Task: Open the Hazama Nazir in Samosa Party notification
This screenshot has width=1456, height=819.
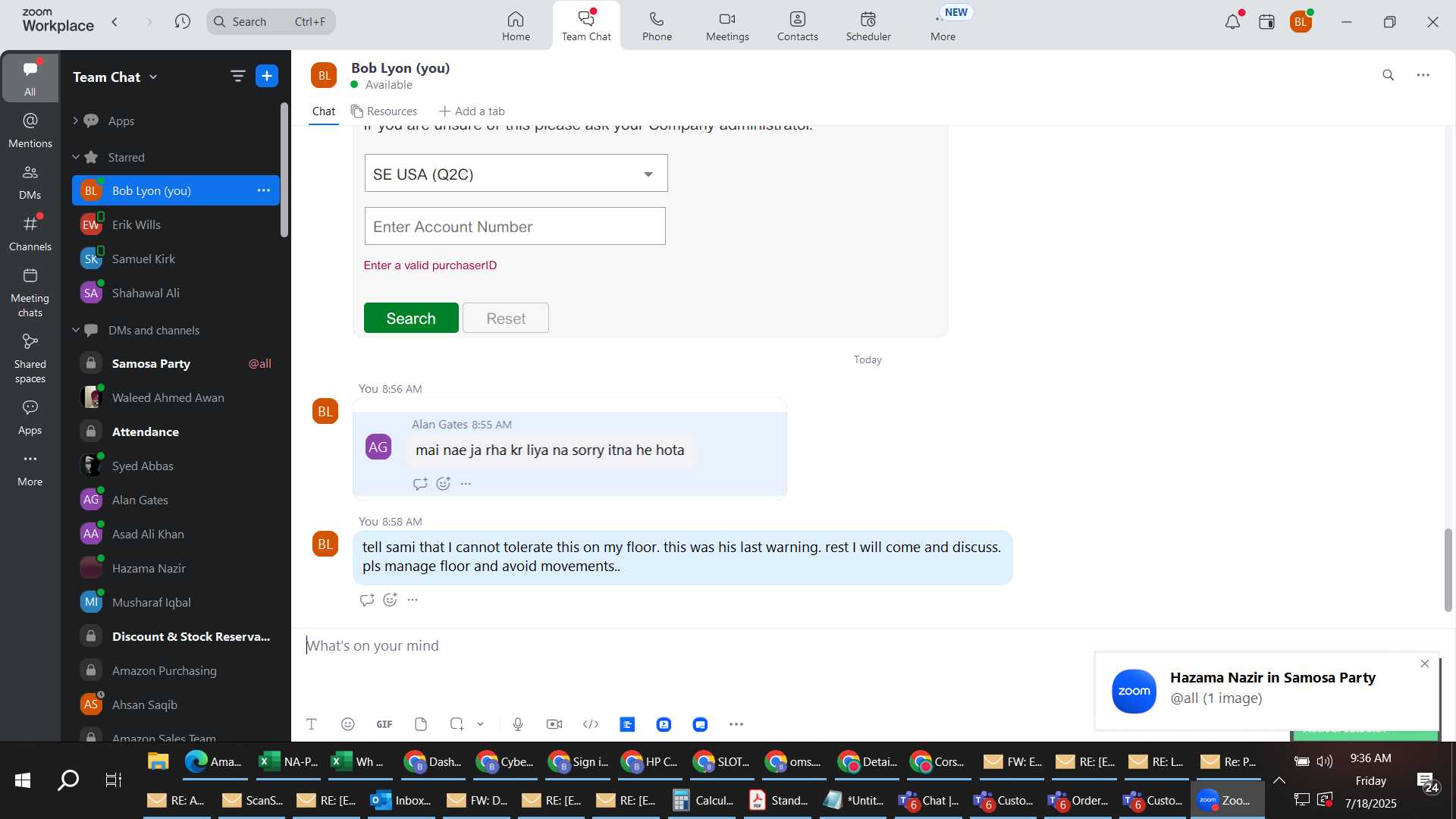Action: point(1268,691)
